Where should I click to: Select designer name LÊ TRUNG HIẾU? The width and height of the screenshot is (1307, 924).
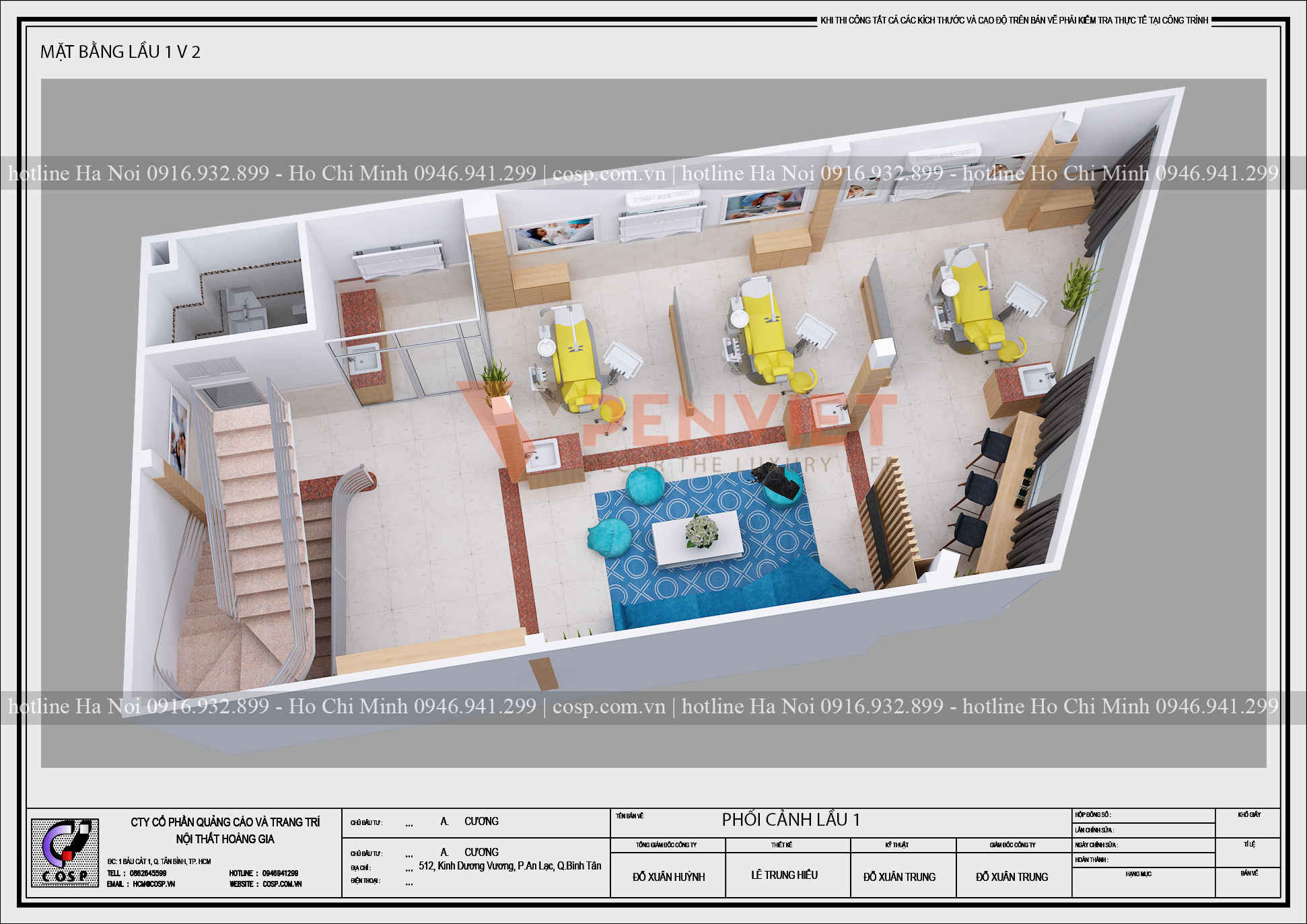point(784,875)
